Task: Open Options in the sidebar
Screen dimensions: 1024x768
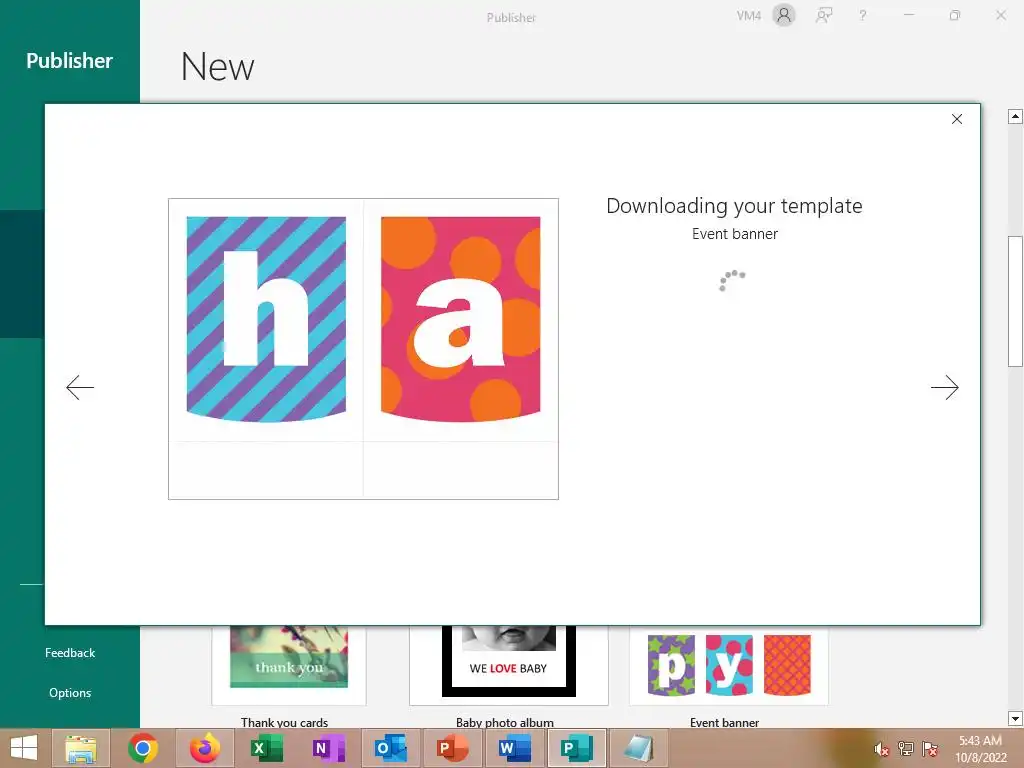Action: (70, 692)
